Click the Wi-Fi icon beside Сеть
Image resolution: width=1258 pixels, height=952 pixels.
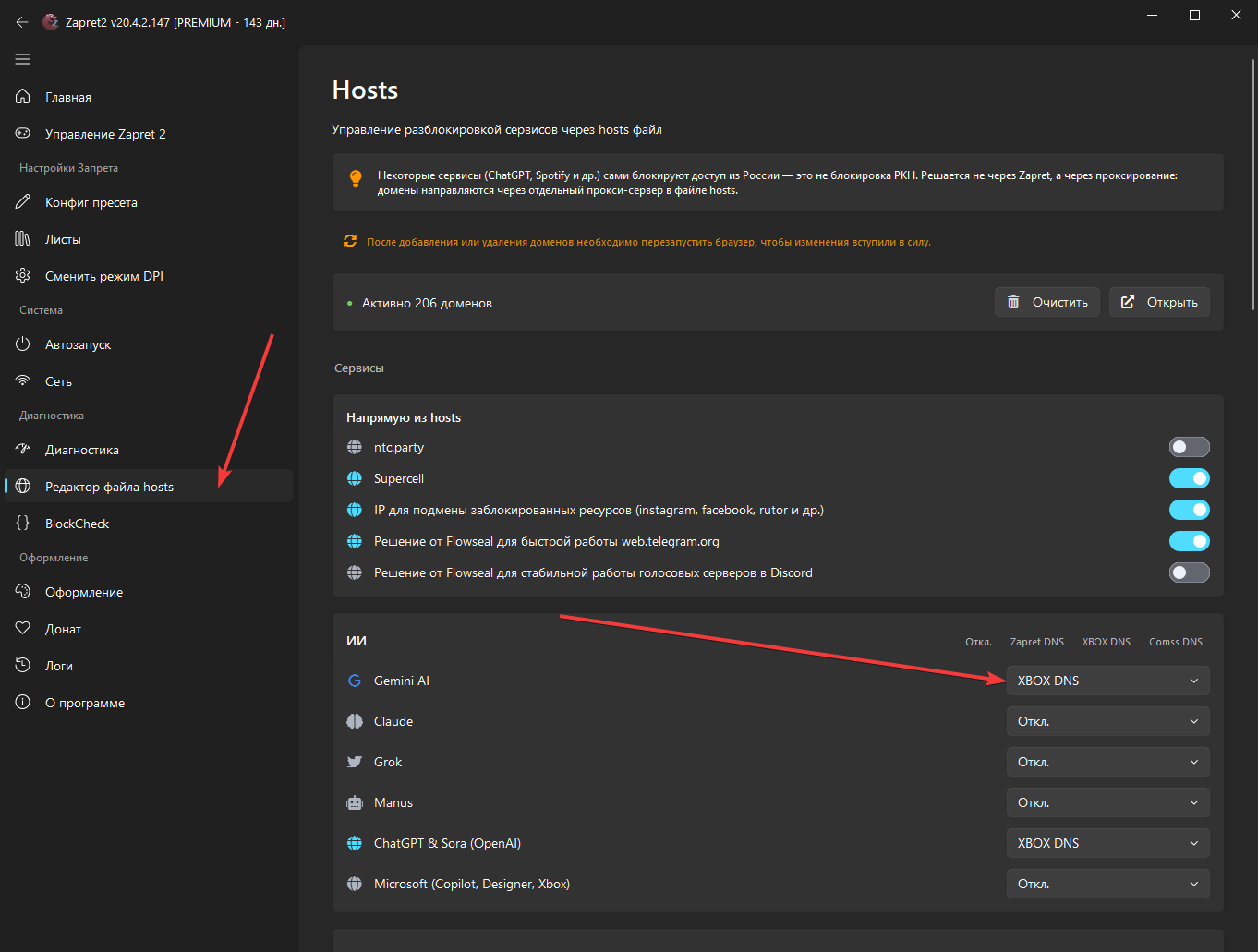(x=23, y=381)
